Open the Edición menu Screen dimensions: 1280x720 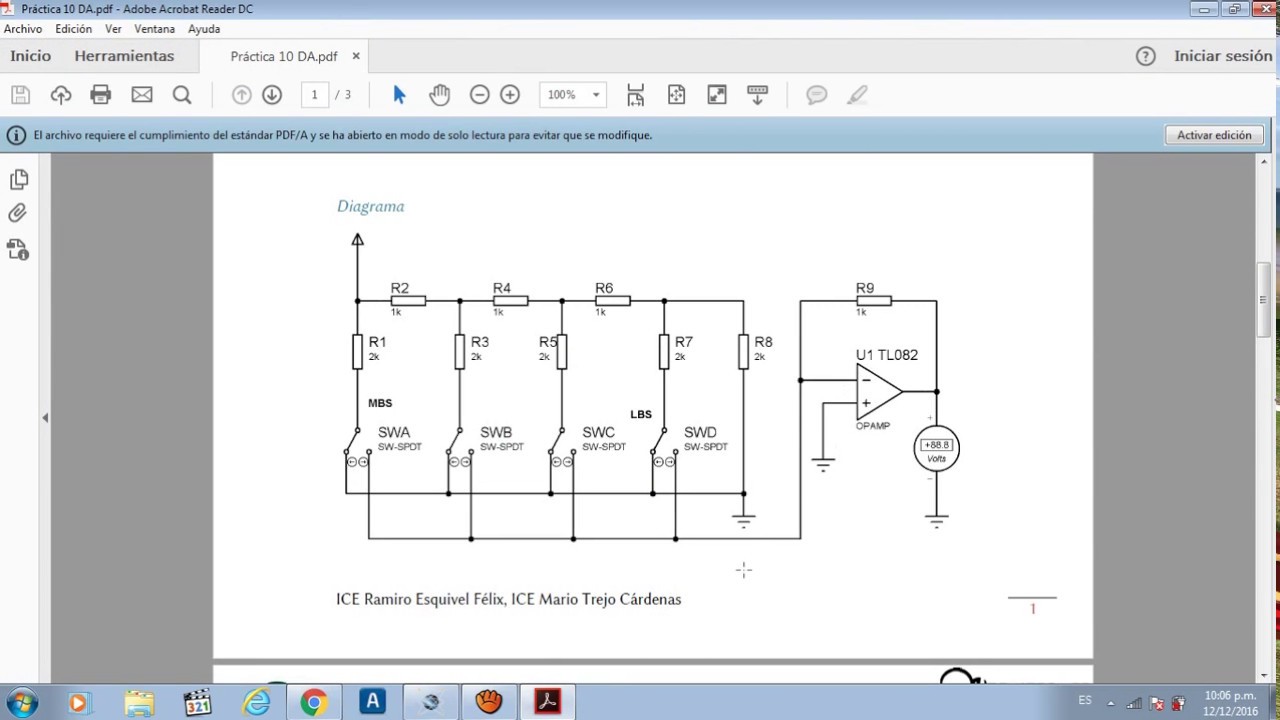click(74, 29)
